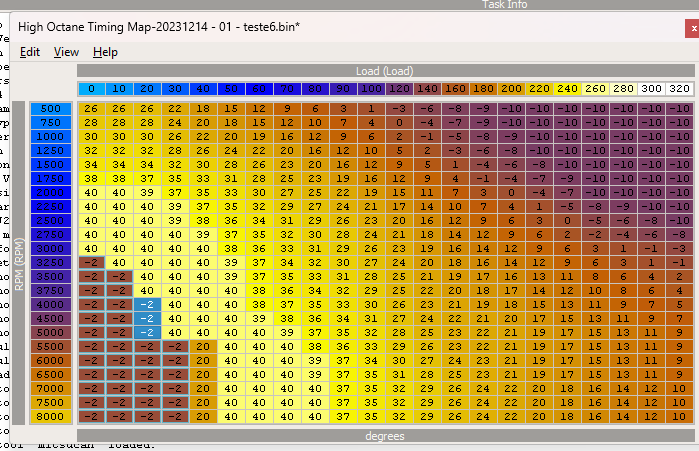Image resolution: width=699 pixels, height=451 pixels.
Task: Select the cell at 3250 RPM, 0 load
Action: pyautogui.click(x=91, y=262)
